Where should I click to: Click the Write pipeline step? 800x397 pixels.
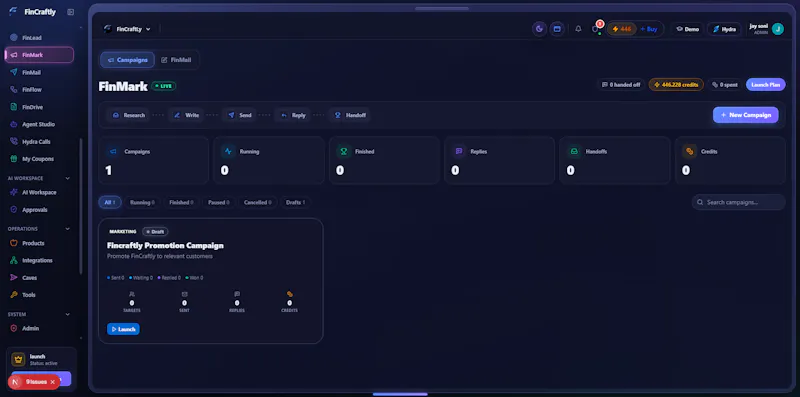pyautogui.click(x=186, y=115)
